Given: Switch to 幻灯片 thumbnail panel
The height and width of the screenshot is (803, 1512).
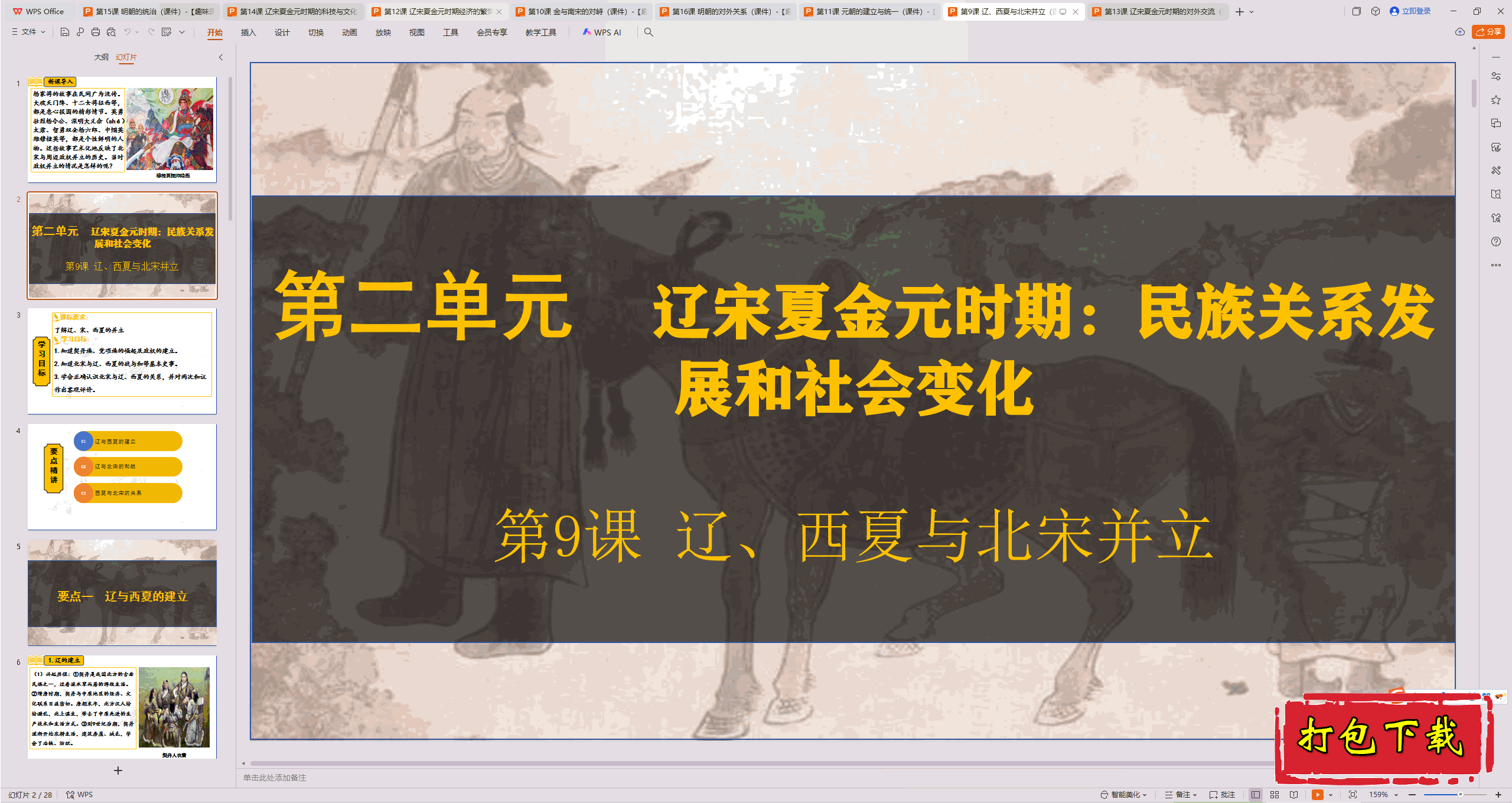Looking at the screenshot, I should 126,57.
